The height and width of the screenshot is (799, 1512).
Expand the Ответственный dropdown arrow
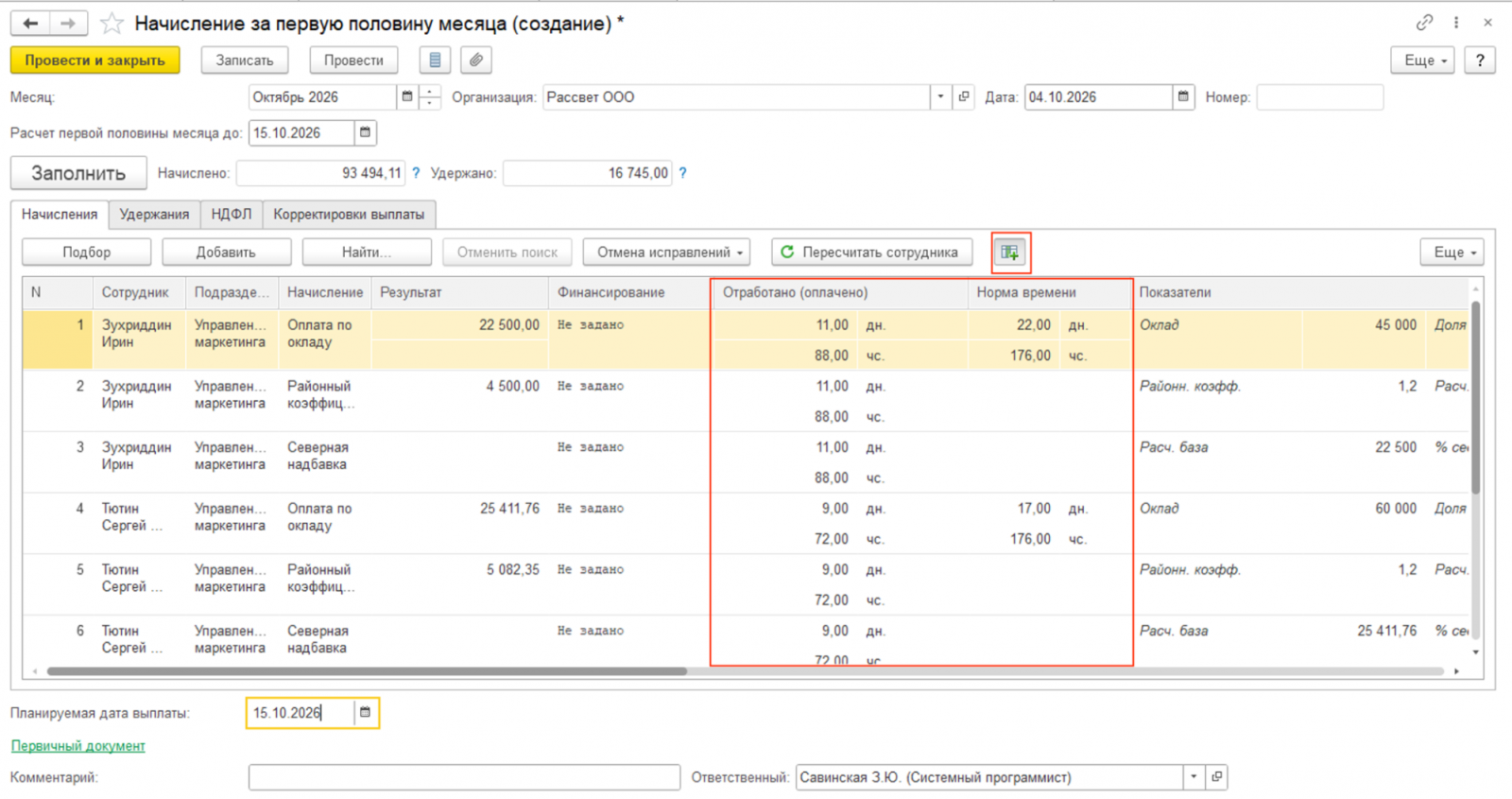pos(1194,777)
